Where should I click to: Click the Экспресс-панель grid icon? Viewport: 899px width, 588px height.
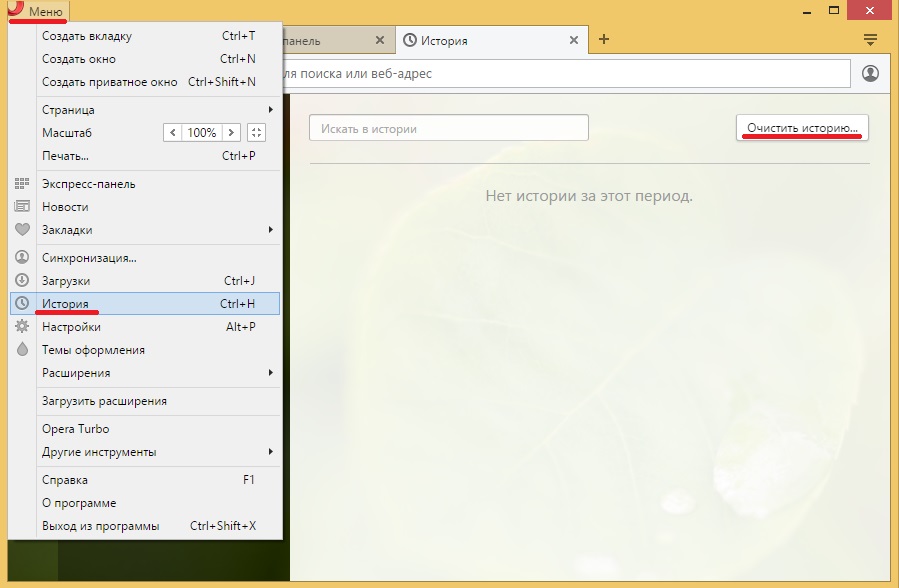point(22,183)
